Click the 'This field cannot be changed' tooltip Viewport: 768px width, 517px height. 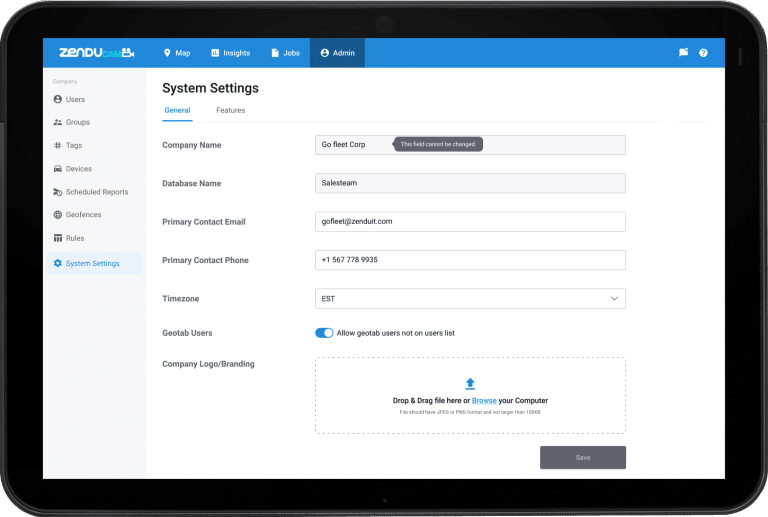click(x=438, y=144)
